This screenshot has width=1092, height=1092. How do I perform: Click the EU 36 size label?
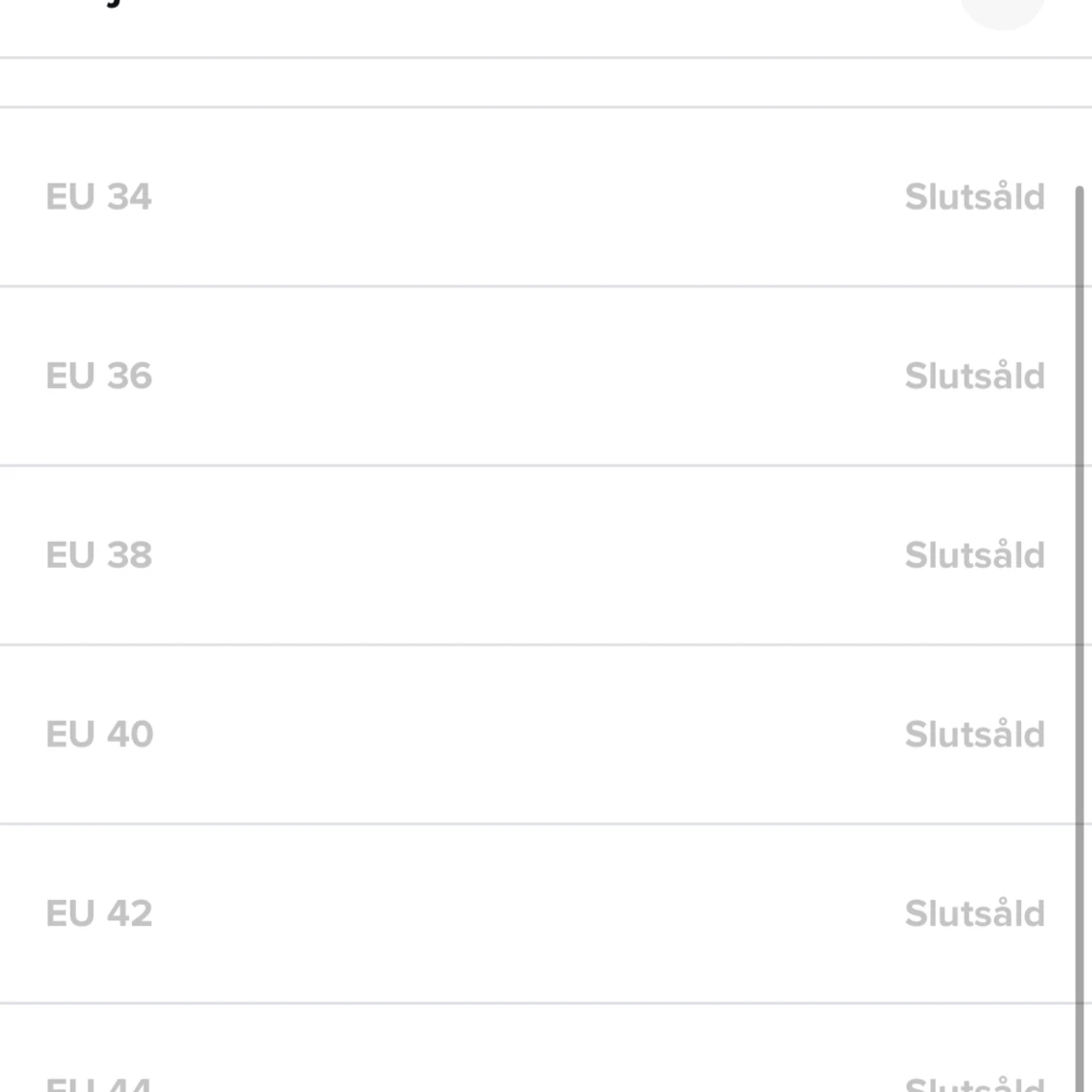(99, 377)
